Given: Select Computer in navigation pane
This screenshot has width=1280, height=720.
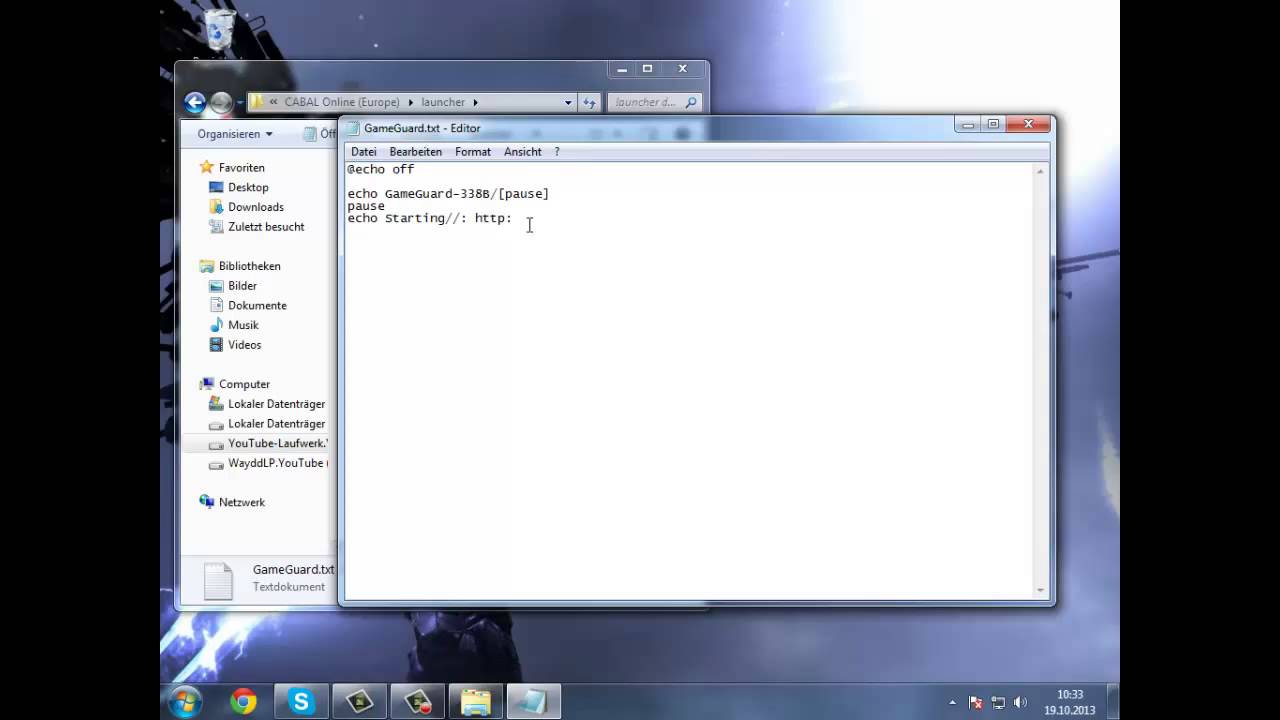Looking at the screenshot, I should pos(244,384).
